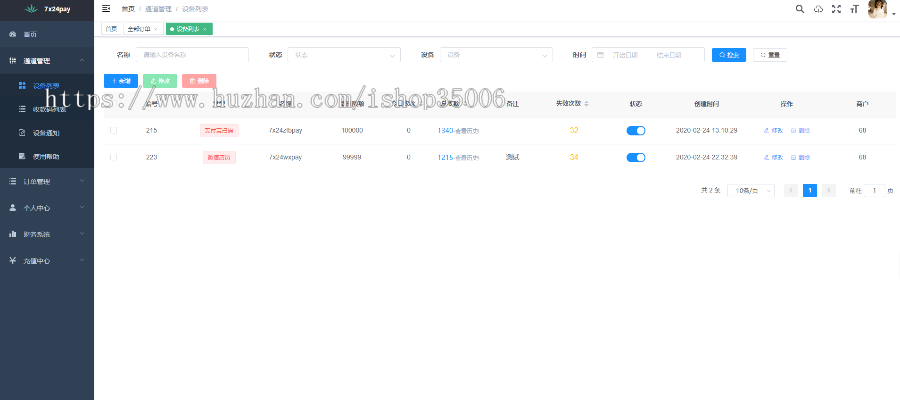Click the user avatar picture
The width and height of the screenshot is (900, 400).
(x=877, y=9)
